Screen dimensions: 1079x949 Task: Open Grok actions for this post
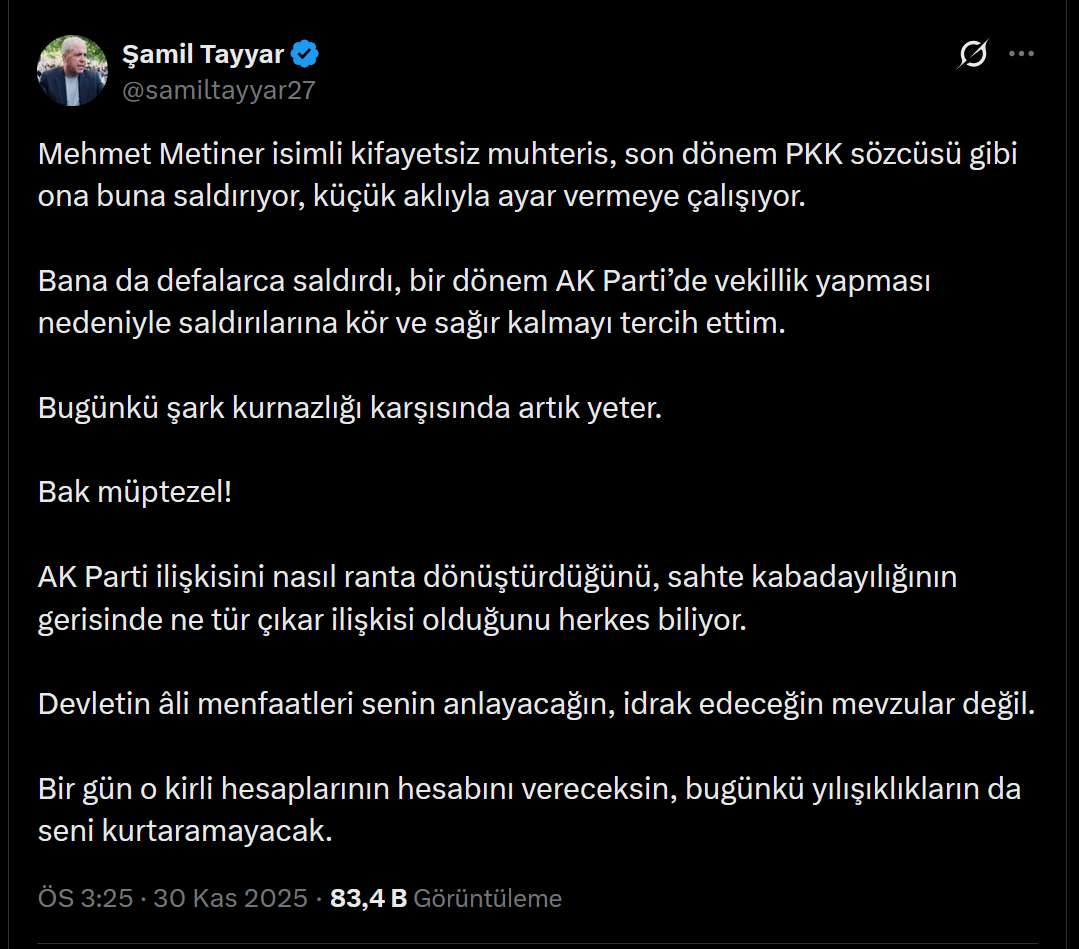(971, 54)
